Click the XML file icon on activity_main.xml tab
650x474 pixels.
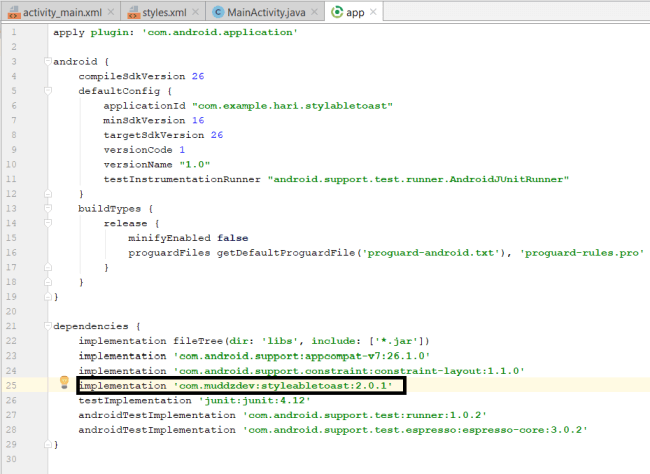tap(14, 12)
